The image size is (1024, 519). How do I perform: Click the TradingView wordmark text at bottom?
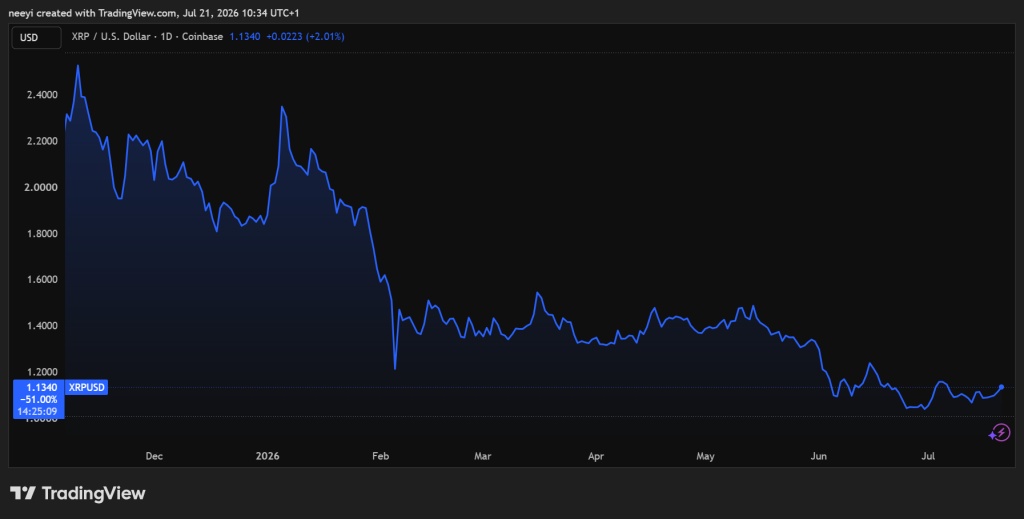pos(93,494)
